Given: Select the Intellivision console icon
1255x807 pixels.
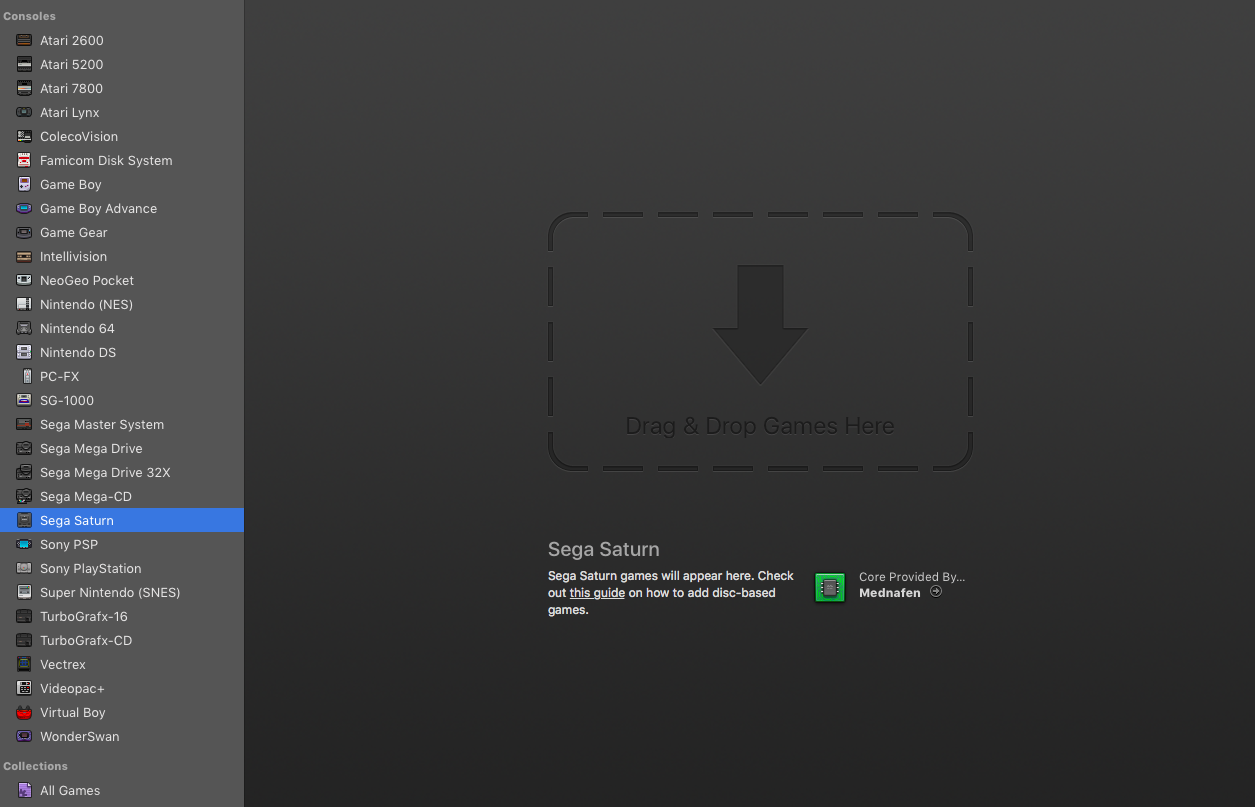Looking at the screenshot, I should 24,256.
